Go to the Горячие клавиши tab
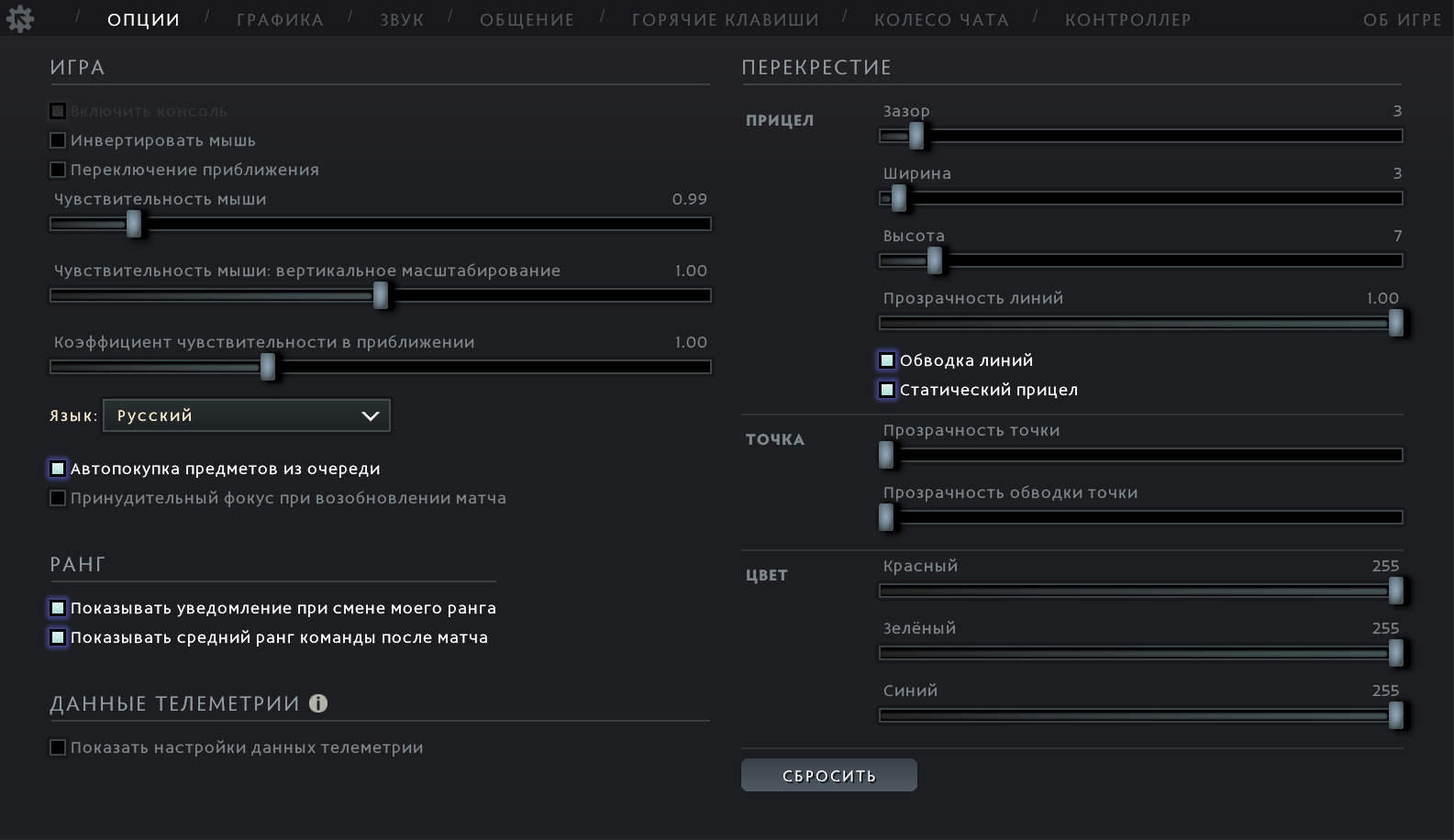 725,19
